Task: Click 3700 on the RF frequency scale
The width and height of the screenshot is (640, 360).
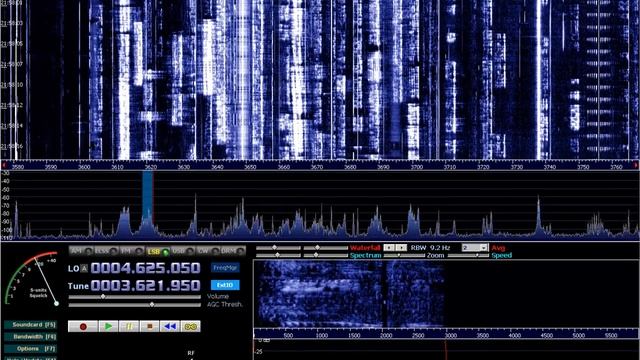Action: coord(417,167)
